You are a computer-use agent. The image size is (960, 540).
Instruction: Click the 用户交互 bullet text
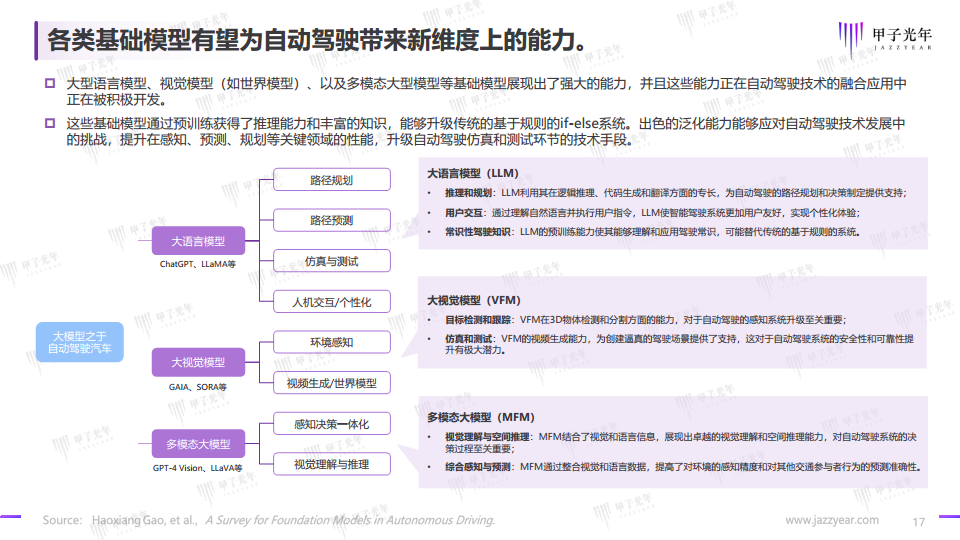(x=653, y=212)
